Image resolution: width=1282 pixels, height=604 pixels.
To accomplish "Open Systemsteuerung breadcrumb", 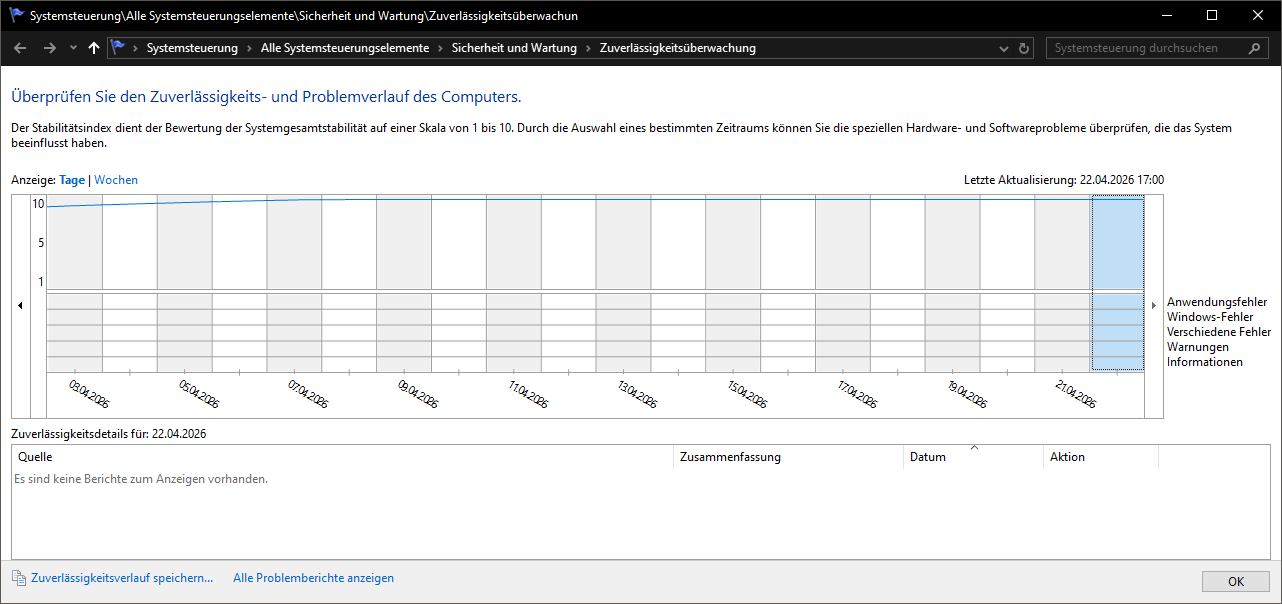I will tap(192, 48).
